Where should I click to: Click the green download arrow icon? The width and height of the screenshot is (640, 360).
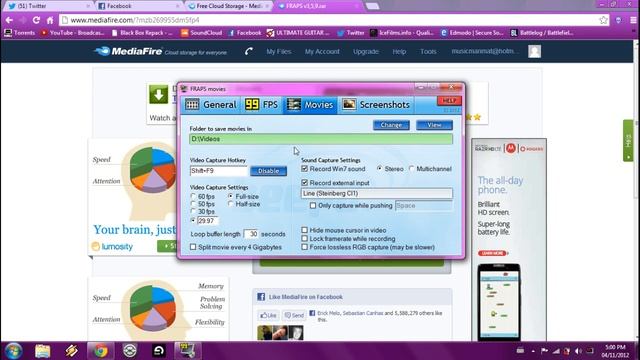click(158, 95)
